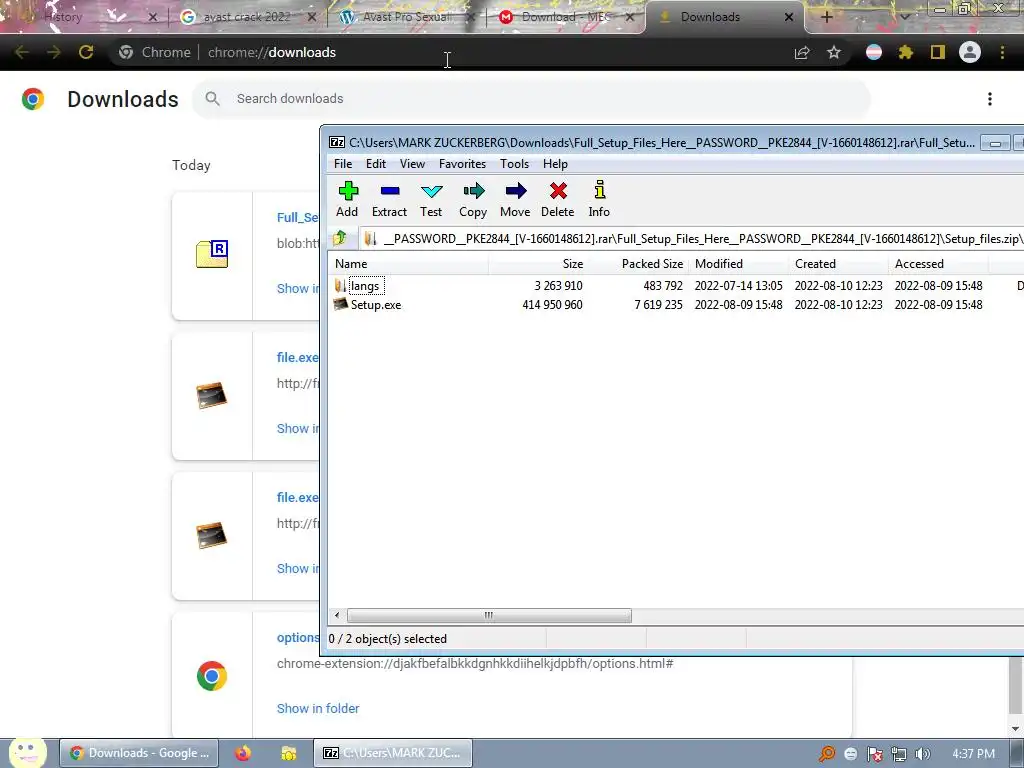Sort by the Name column header
Image resolution: width=1024 pixels, height=768 pixels.
[408, 264]
